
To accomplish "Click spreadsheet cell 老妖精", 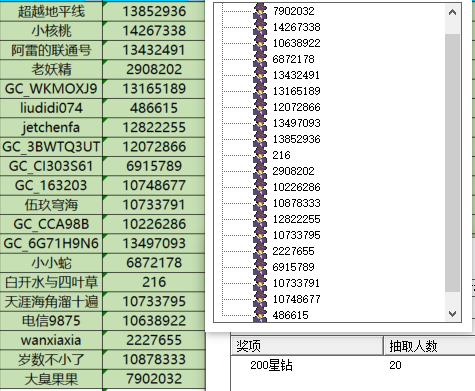I will pos(51,69).
